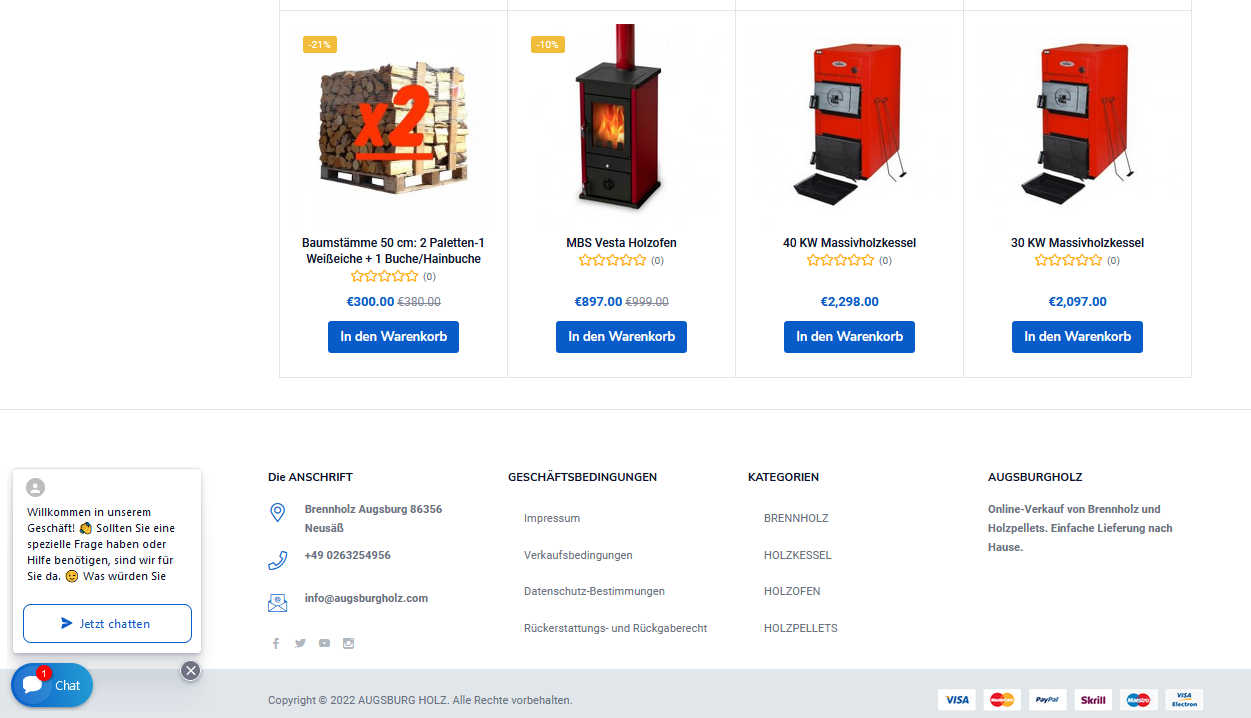This screenshot has height=718, width=1251.
Task: Rate Baumstämme 50 cm product stars
Action: click(x=385, y=276)
